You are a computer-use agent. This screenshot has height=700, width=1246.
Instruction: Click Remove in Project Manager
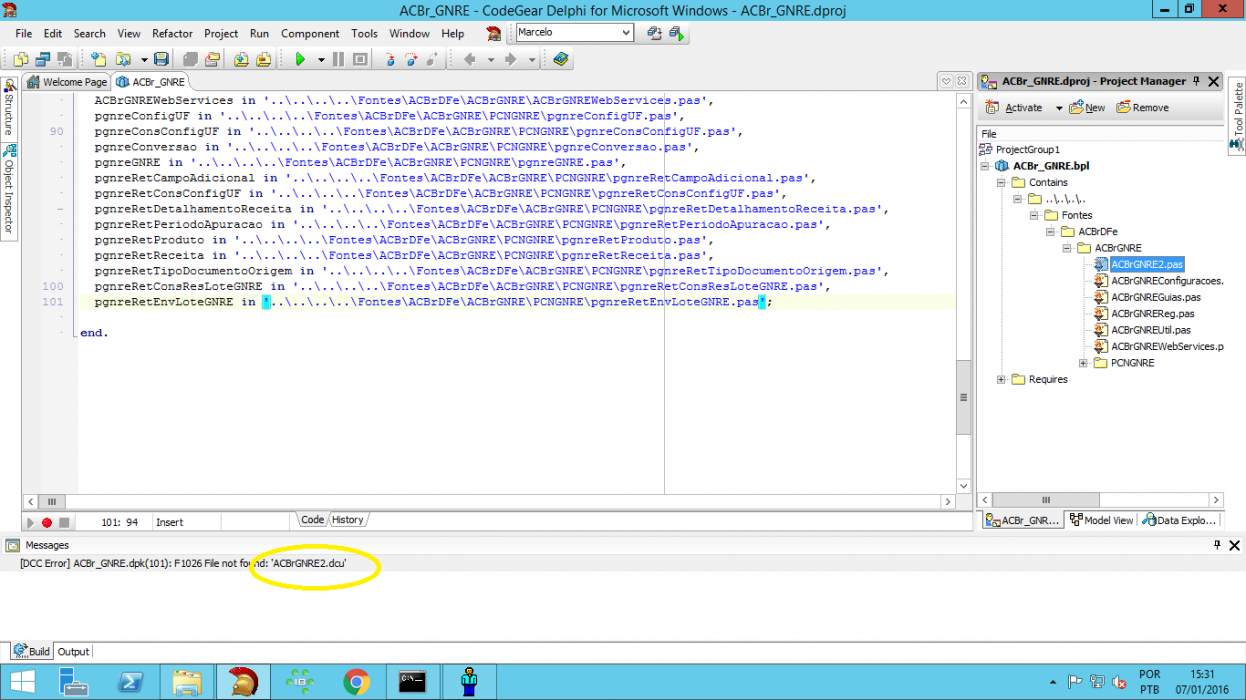coord(1142,108)
